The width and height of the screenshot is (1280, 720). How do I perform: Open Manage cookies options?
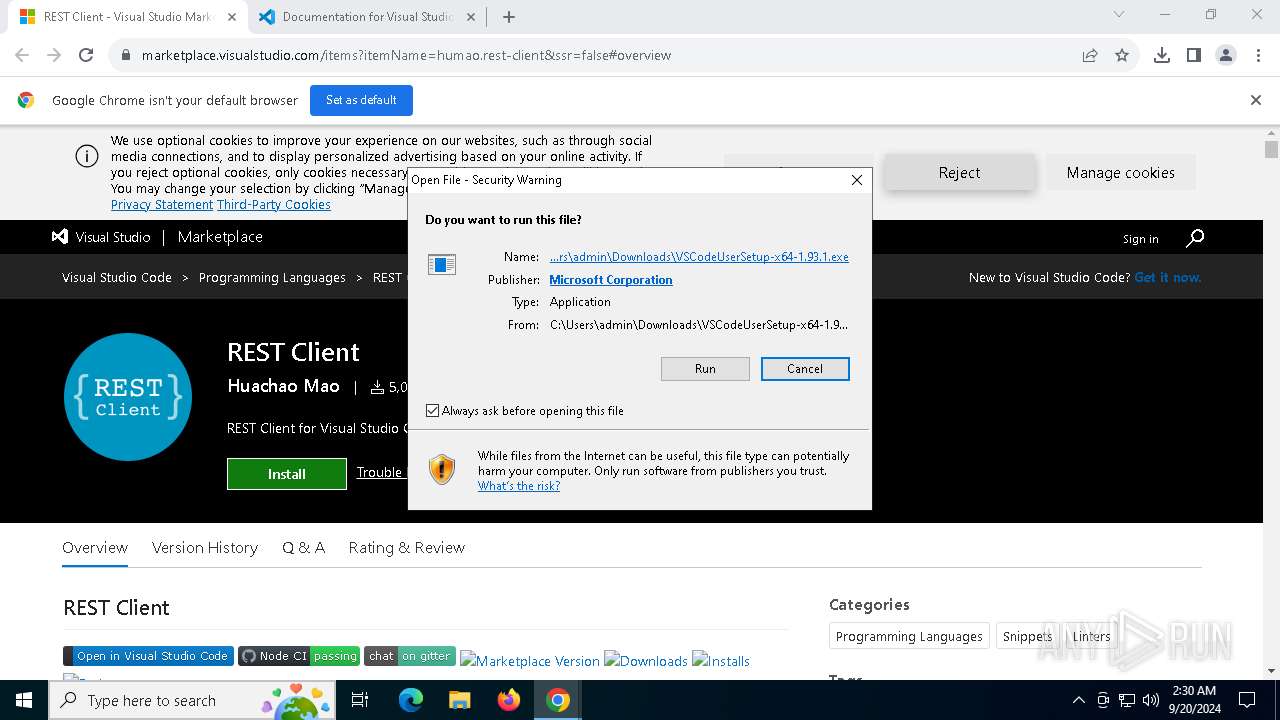pyautogui.click(x=1120, y=173)
